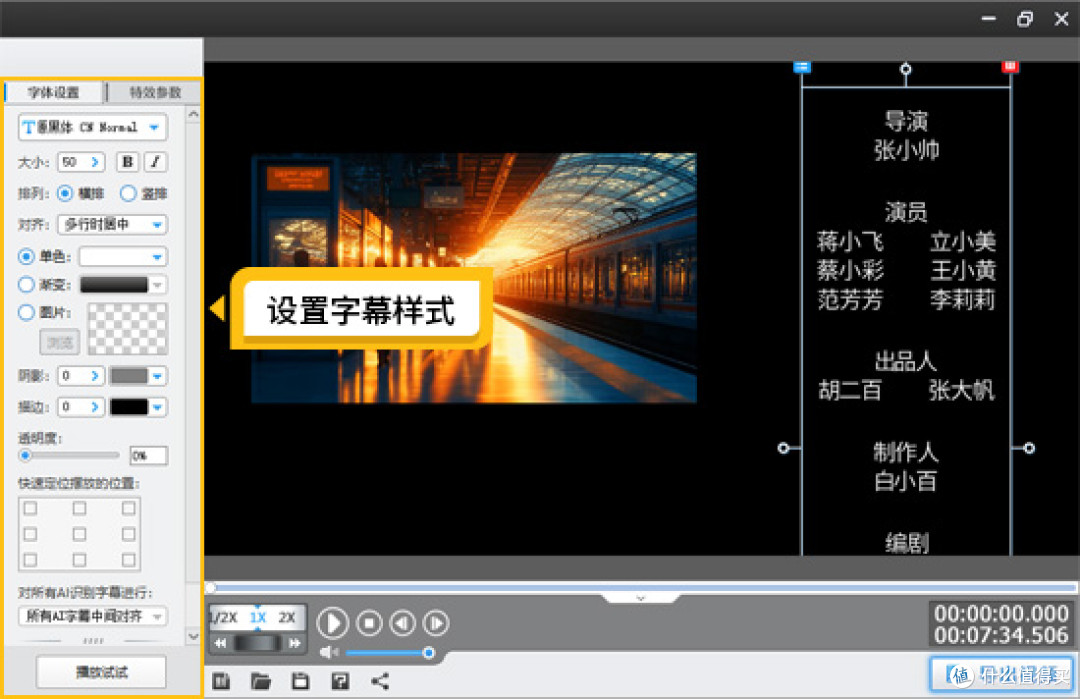Choose the 单色 solid color fill option
The image size is (1080, 699).
[26, 257]
